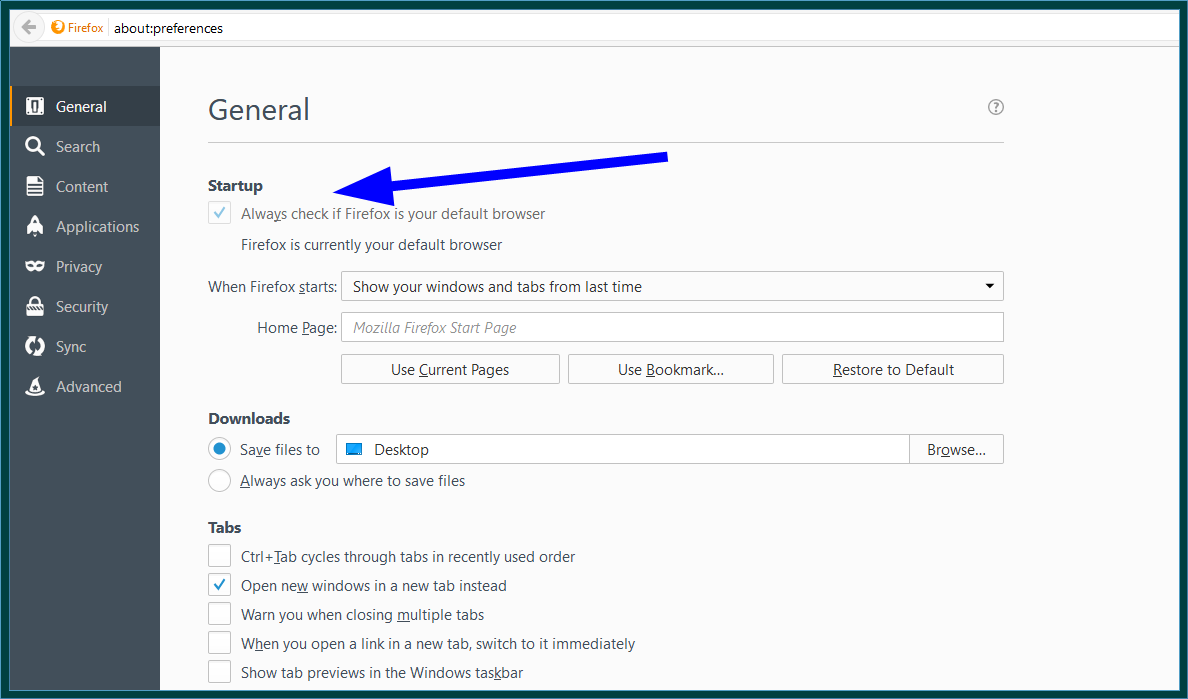Screen dimensions: 1188x699
Task: Click the Restore to Default button
Action: [x=893, y=370]
